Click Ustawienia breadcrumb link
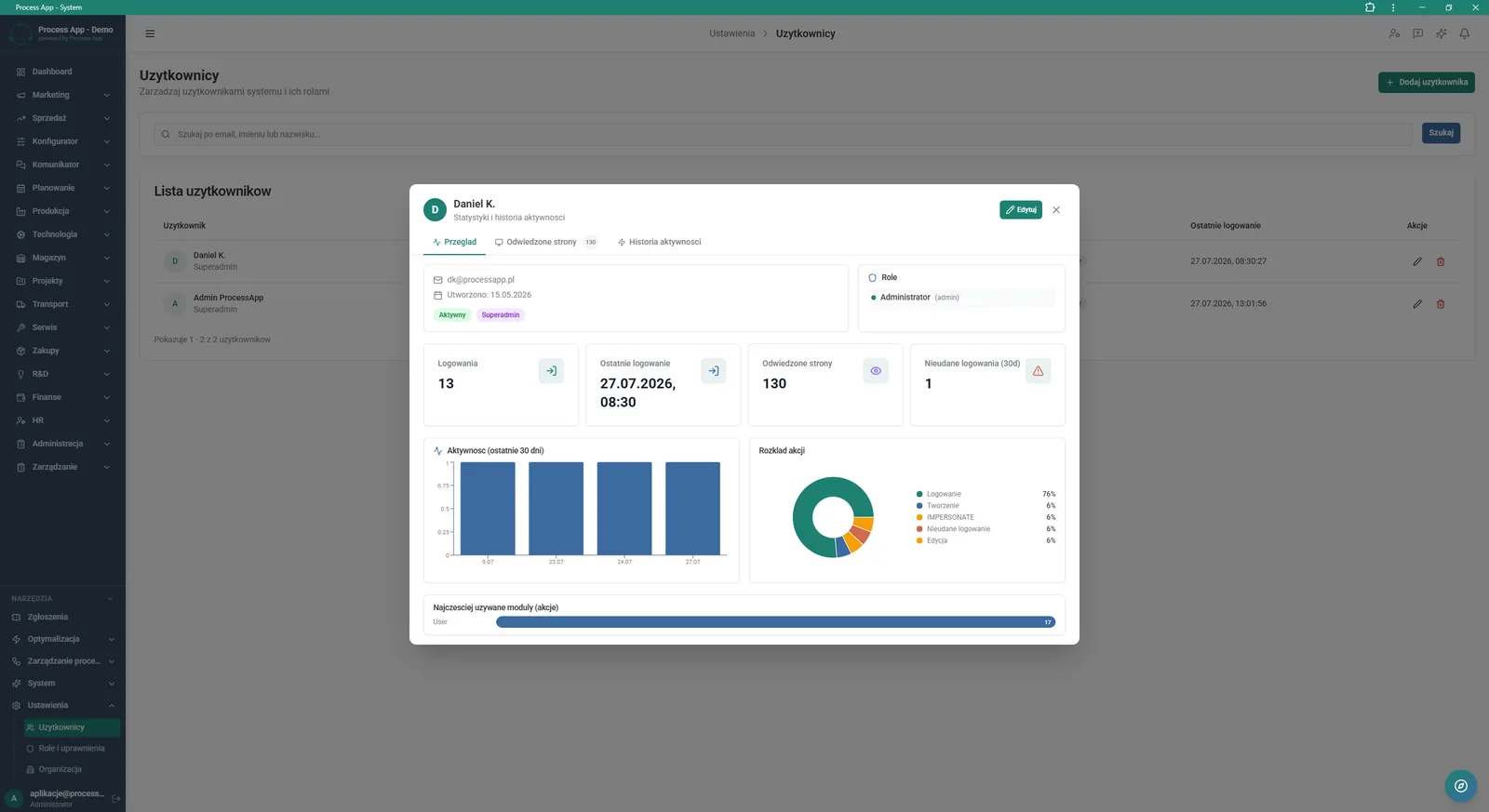This screenshot has width=1489, height=812. [x=731, y=33]
